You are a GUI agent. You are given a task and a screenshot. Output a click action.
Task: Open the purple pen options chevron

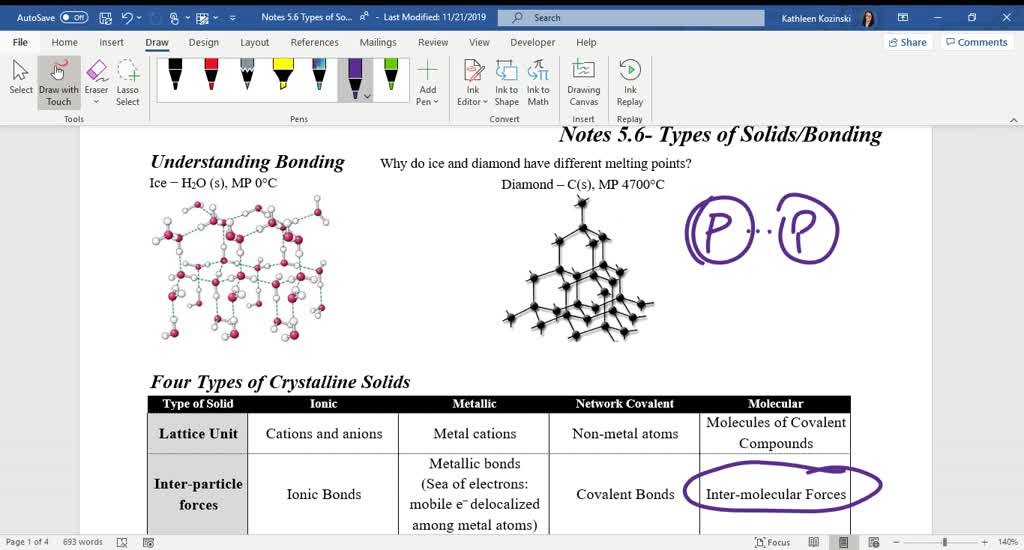coord(368,96)
